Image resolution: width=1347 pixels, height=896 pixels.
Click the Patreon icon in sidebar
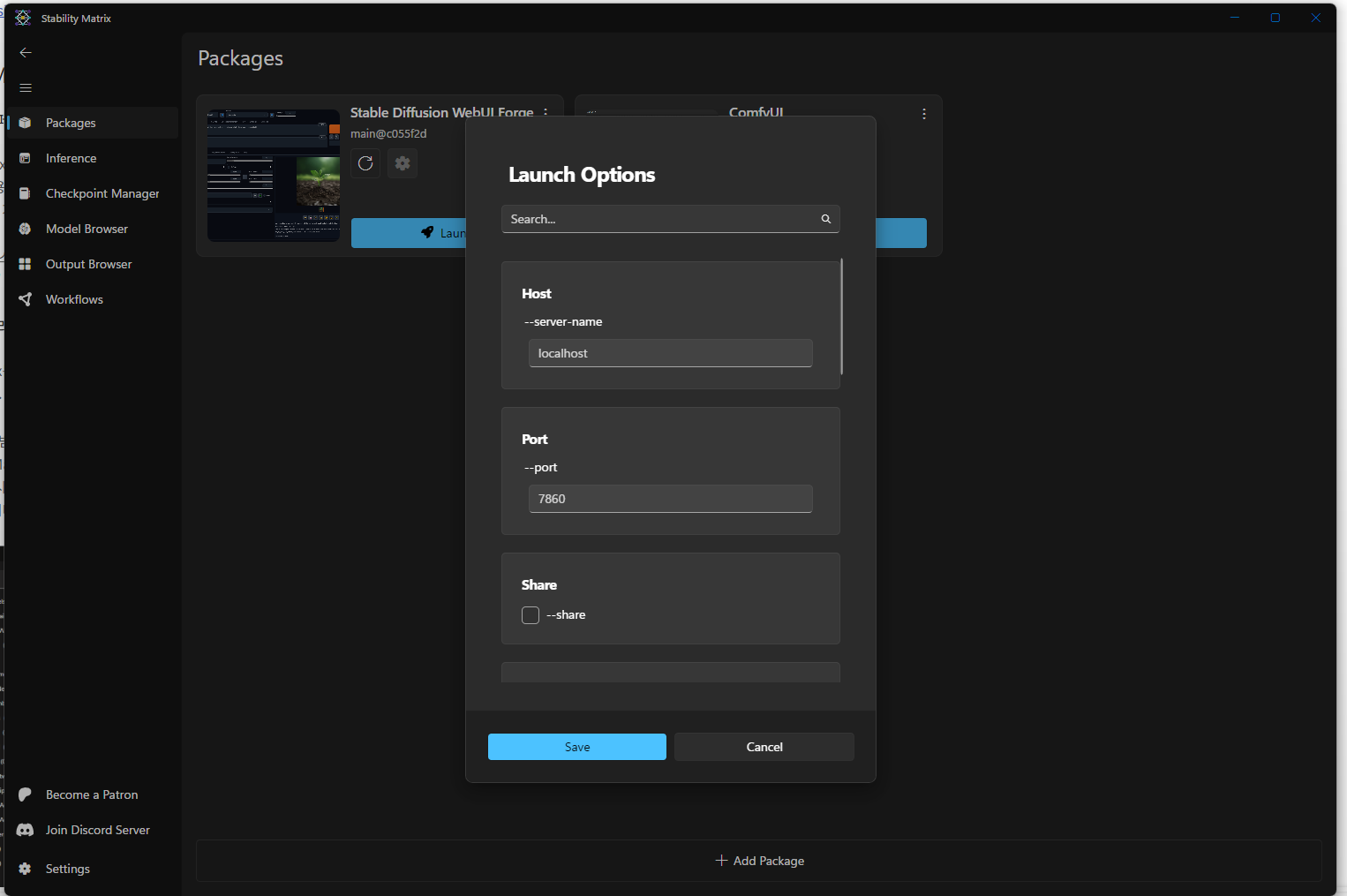click(25, 794)
